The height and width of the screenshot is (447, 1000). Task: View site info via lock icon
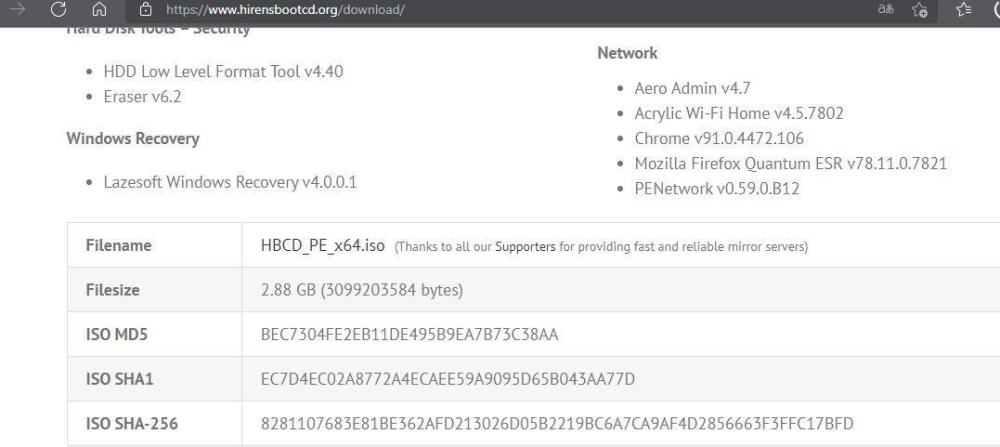(145, 10)
